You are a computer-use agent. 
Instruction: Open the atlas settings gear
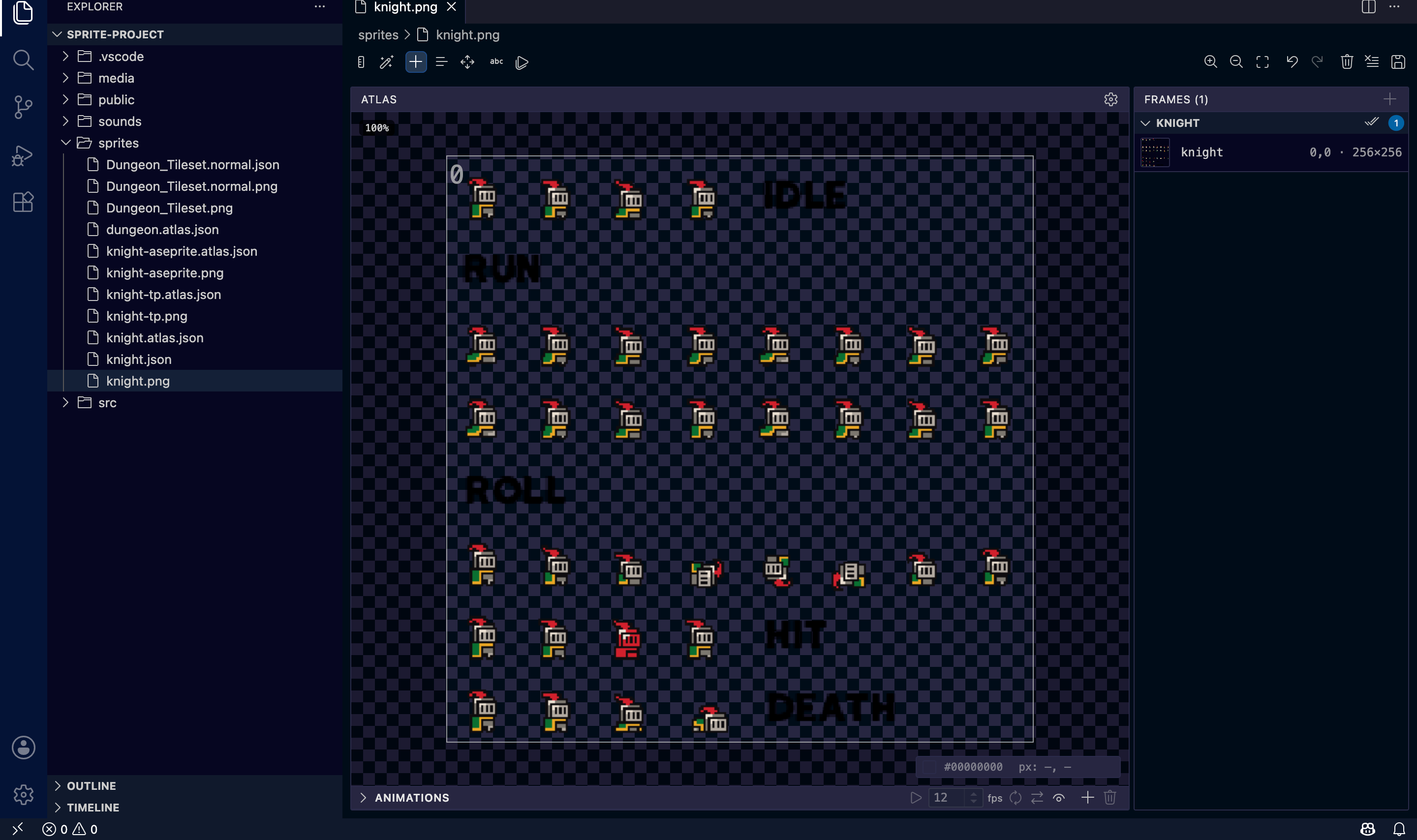[1111, 100]
